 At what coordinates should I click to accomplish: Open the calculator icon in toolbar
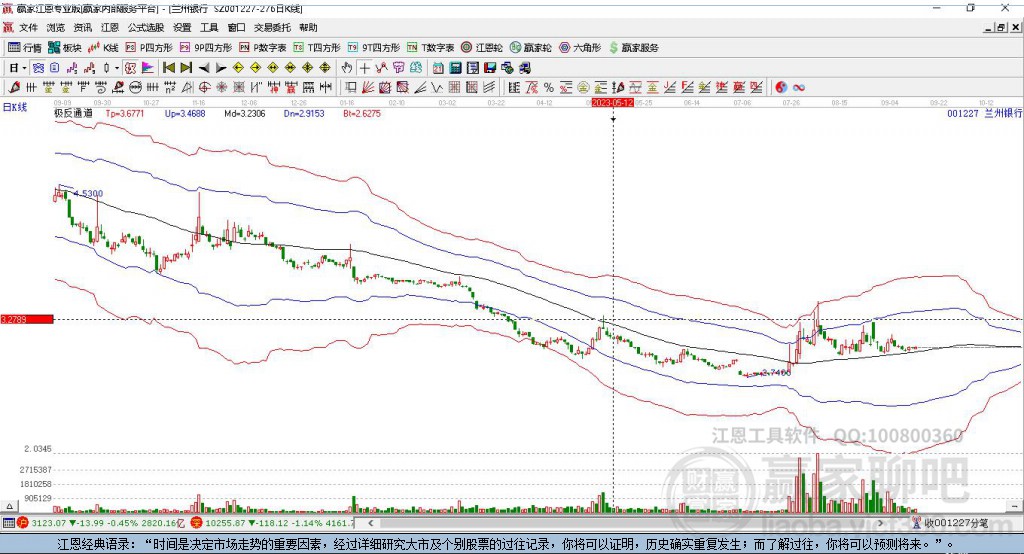click(x=455, y=68)
